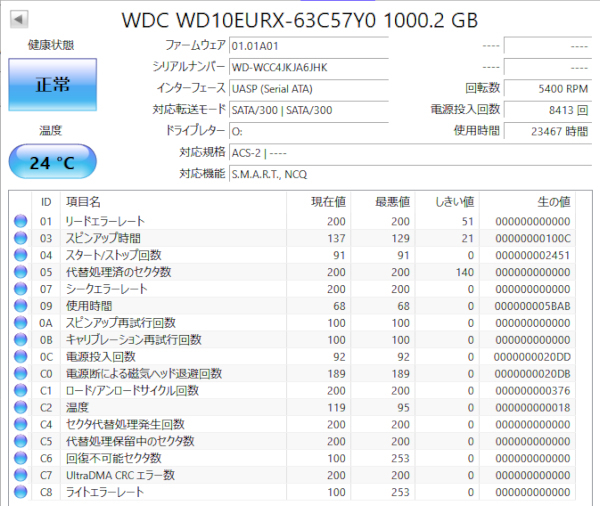The image size is (600, 506).
Task: Select the 代替処理済のセクタ数 row name
Action: click(119, 272)
